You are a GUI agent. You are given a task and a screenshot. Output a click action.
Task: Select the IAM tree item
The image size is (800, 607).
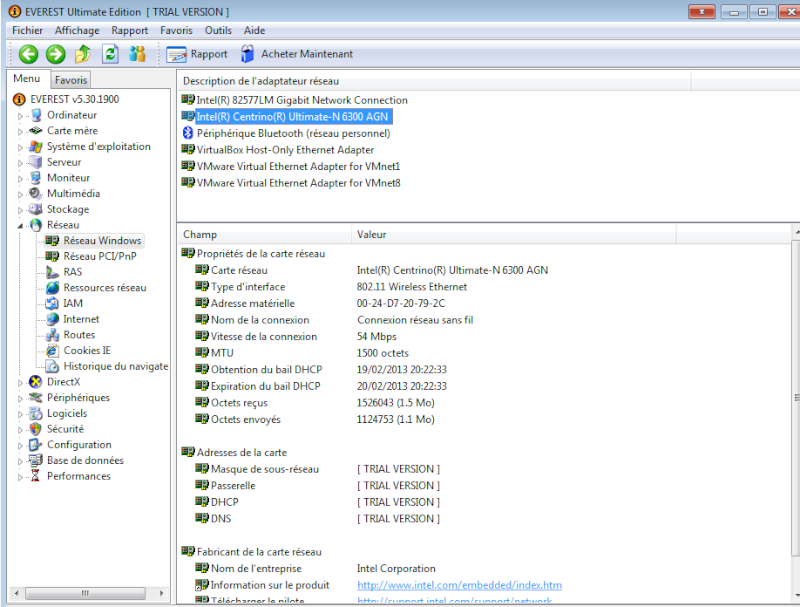click(x=73, y=304)
